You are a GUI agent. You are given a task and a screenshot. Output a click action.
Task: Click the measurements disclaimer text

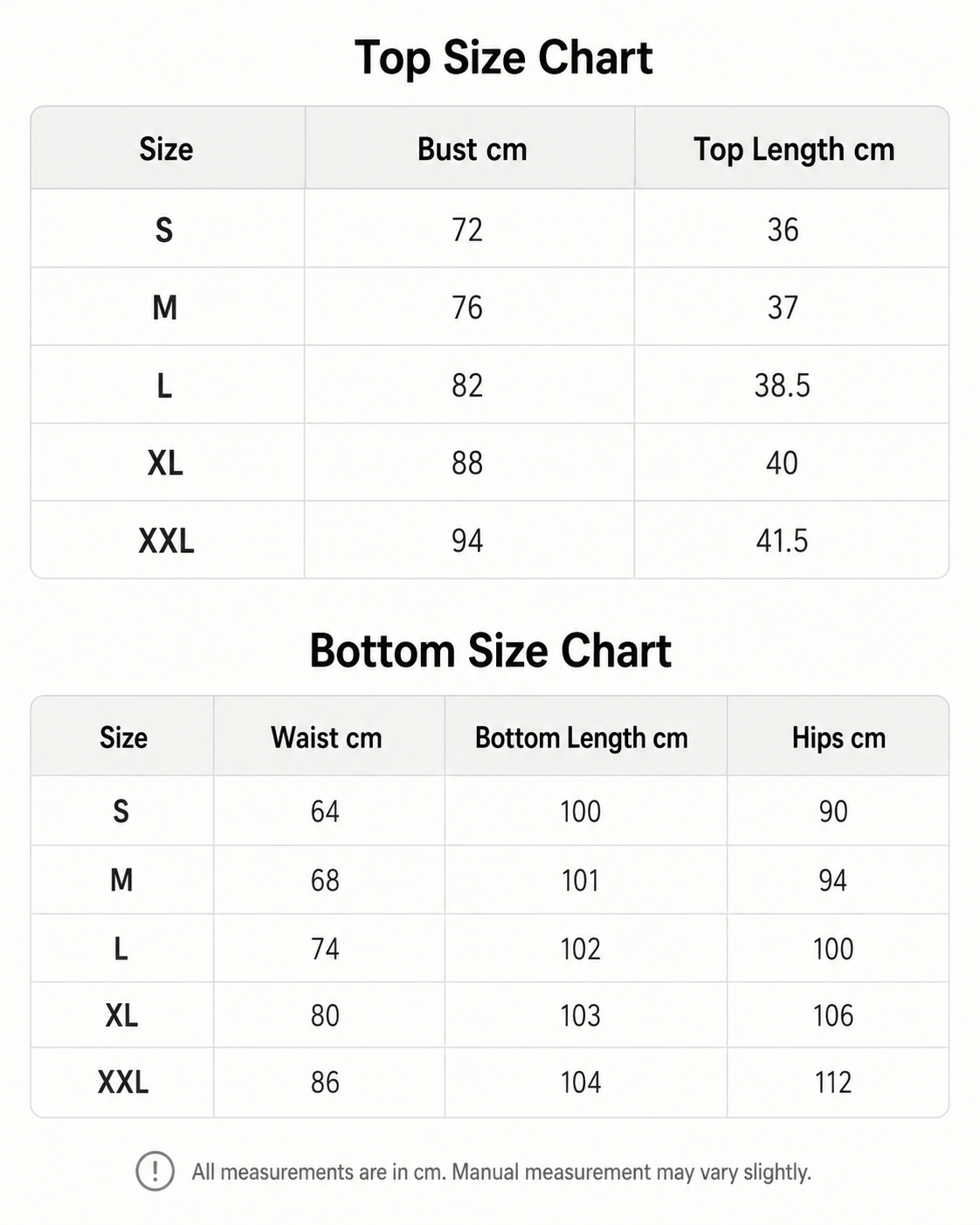[x=501, y=1172]
